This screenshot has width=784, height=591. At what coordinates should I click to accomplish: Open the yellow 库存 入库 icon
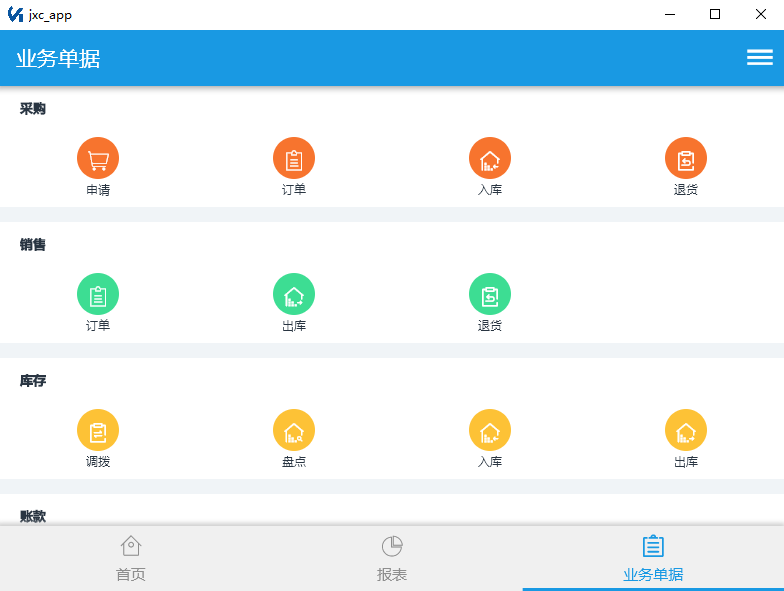coord(490,430)
